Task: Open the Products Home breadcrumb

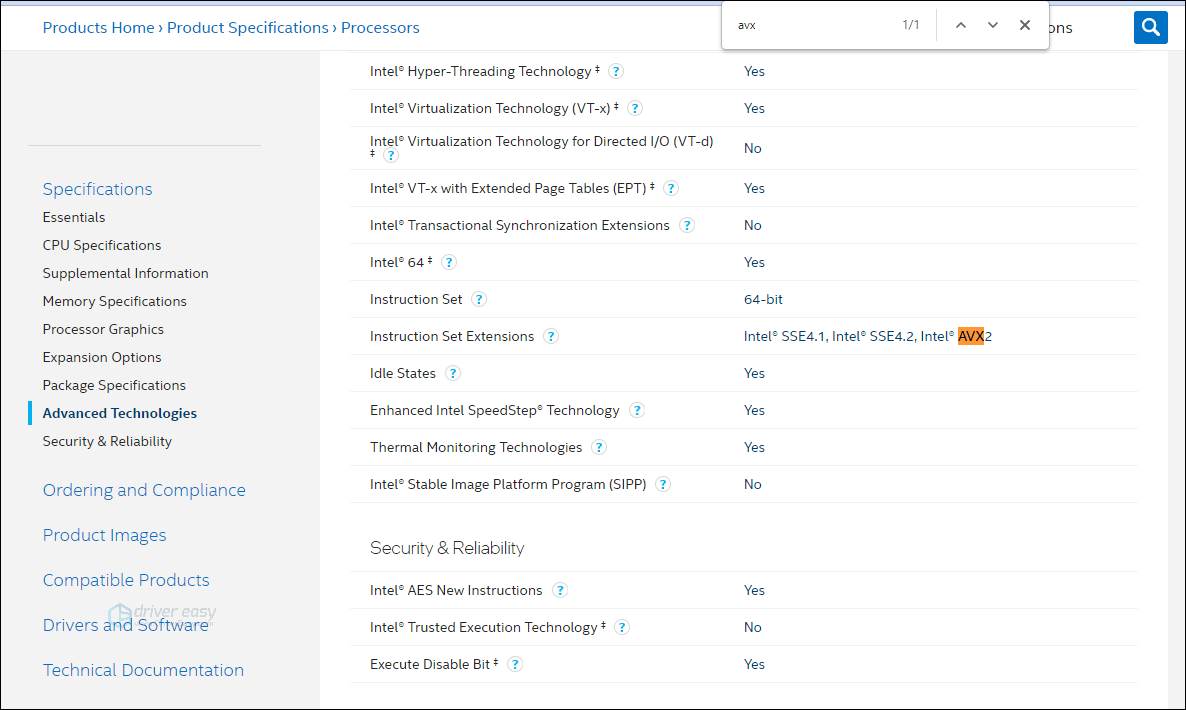Action: (98, 28)
